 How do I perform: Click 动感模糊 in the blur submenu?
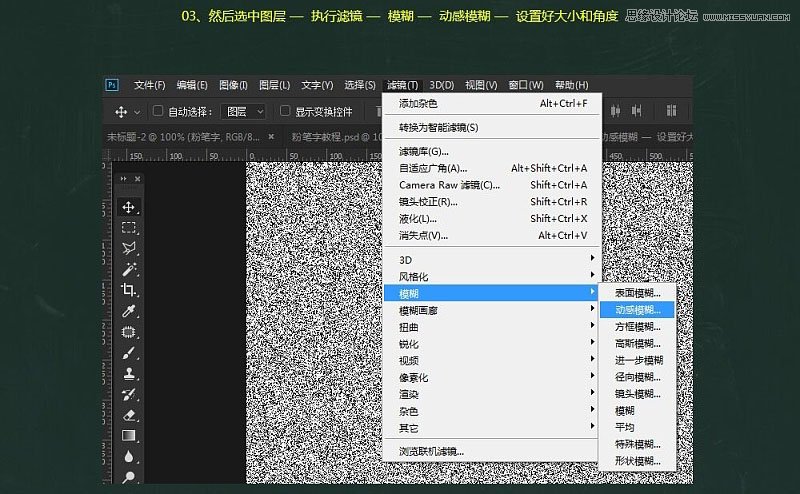tap(638, 310)
